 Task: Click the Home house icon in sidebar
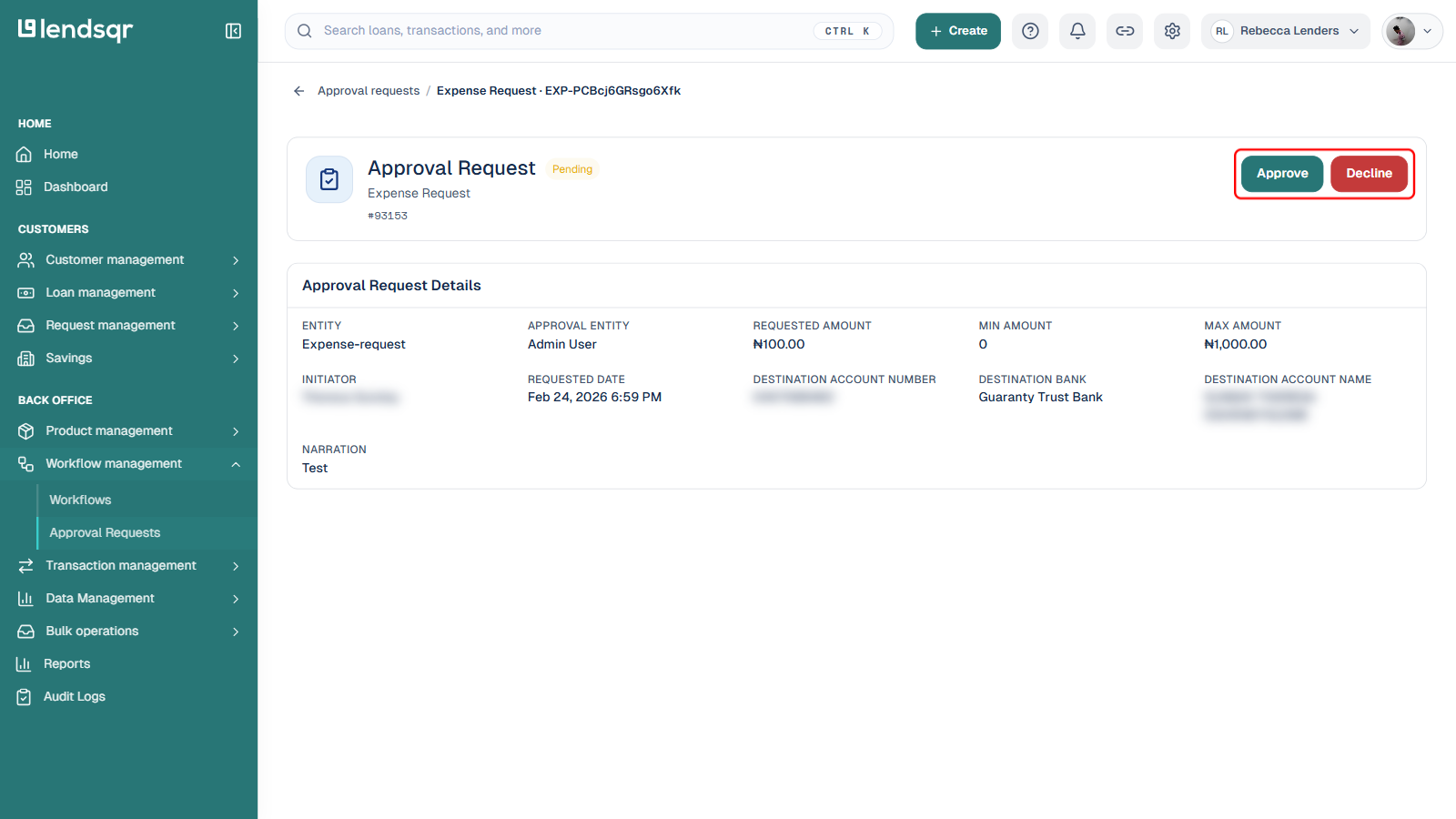[x=24, y=155]
